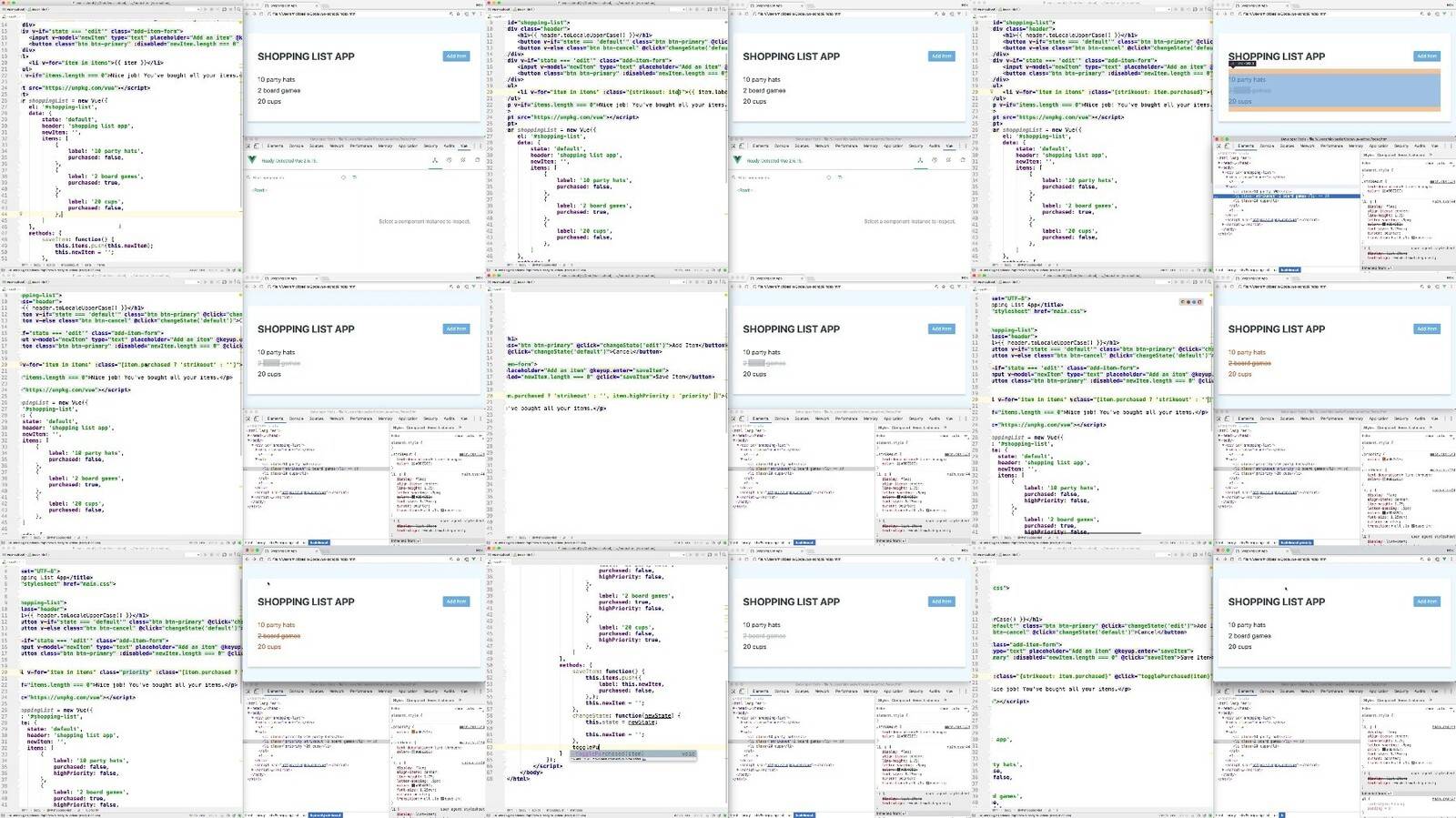
Task: Open Audits tab below the blue highlighted list
Action: (x=1420, y=146)
